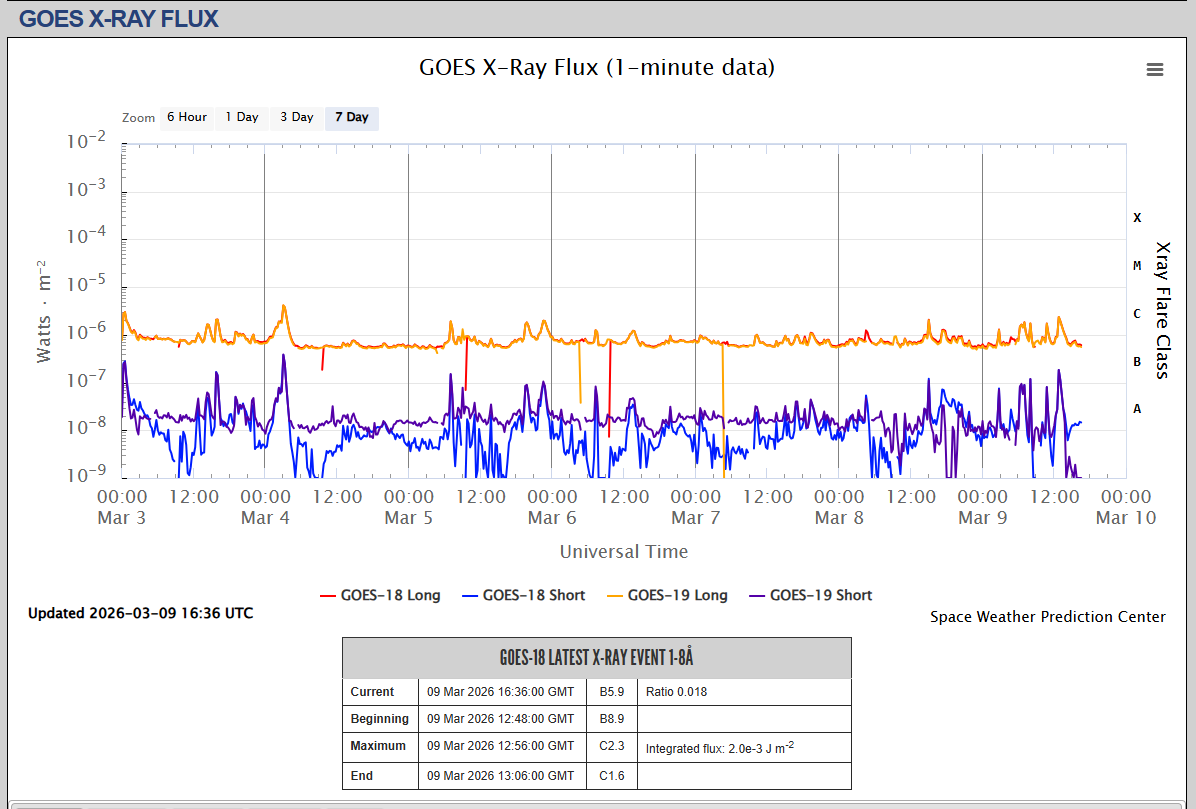Screen dimensions: 1196x809
Task: Set chart zoom to 3 Day
Action: coord(296,118)
